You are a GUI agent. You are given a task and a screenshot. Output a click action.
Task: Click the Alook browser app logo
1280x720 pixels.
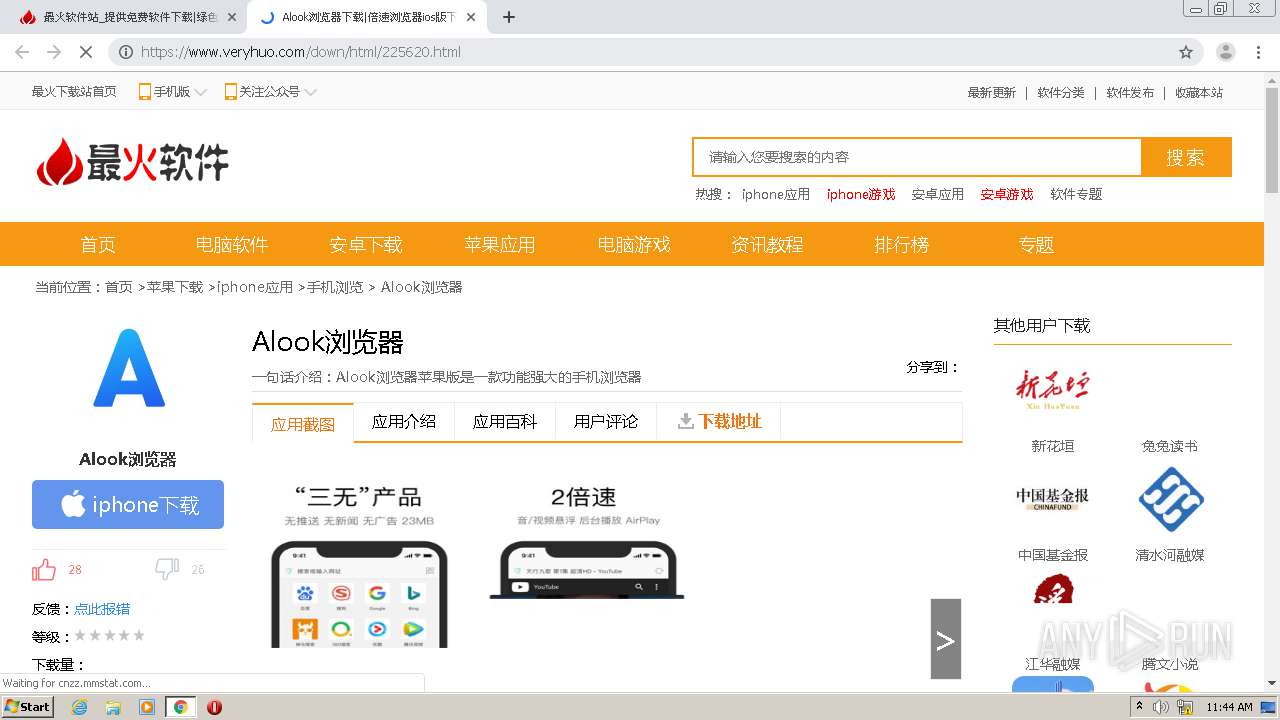pos(128,368)
